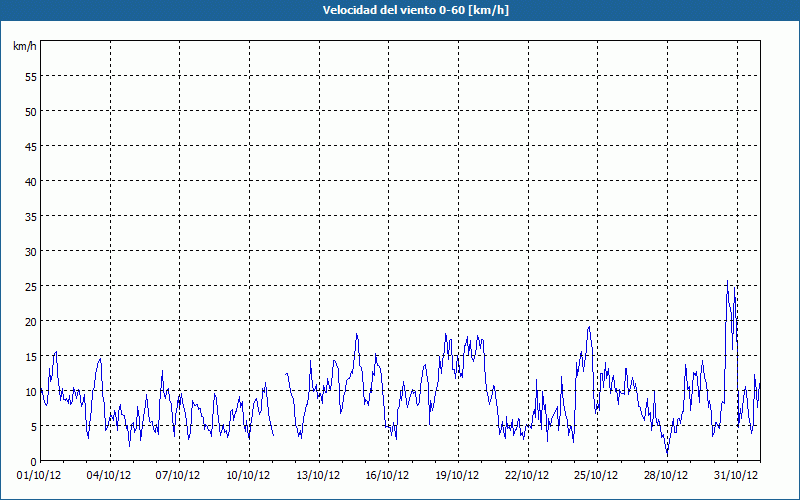Click the chart title 'Velocidad del viento 0-60 [km/h]'

(415, 10)
